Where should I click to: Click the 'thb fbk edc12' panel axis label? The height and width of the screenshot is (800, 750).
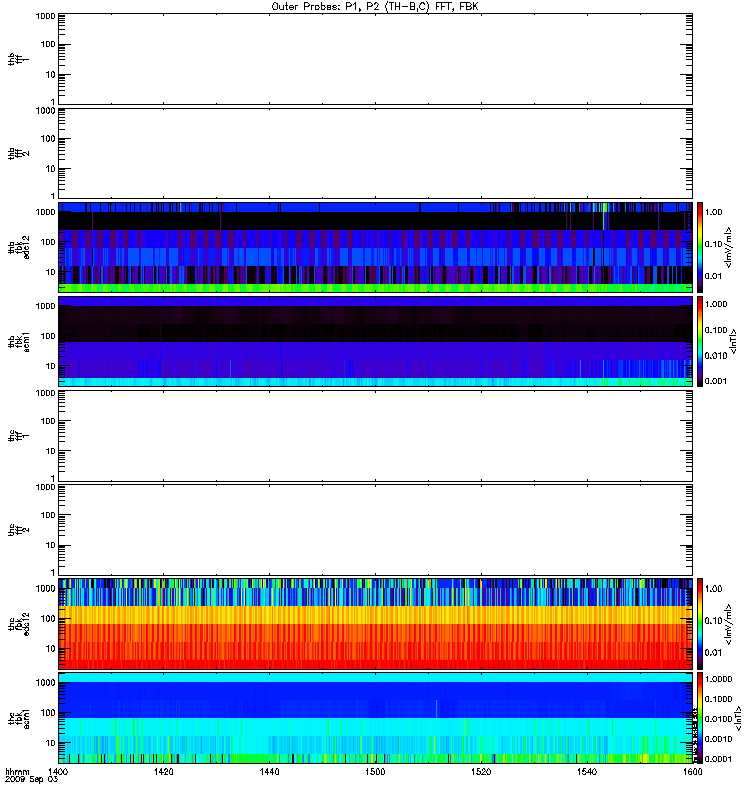pyautogui.click(x=18, y=247)
